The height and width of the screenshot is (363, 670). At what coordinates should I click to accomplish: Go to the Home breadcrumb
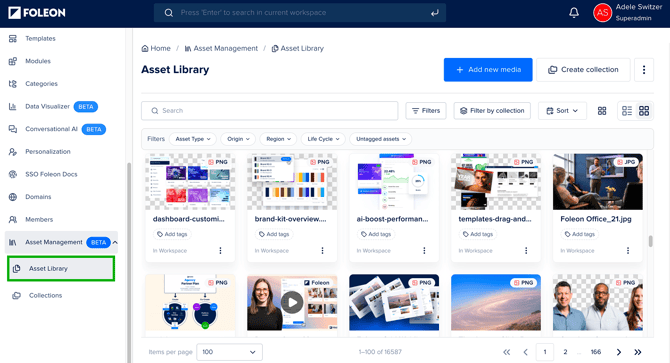(156, 48)
